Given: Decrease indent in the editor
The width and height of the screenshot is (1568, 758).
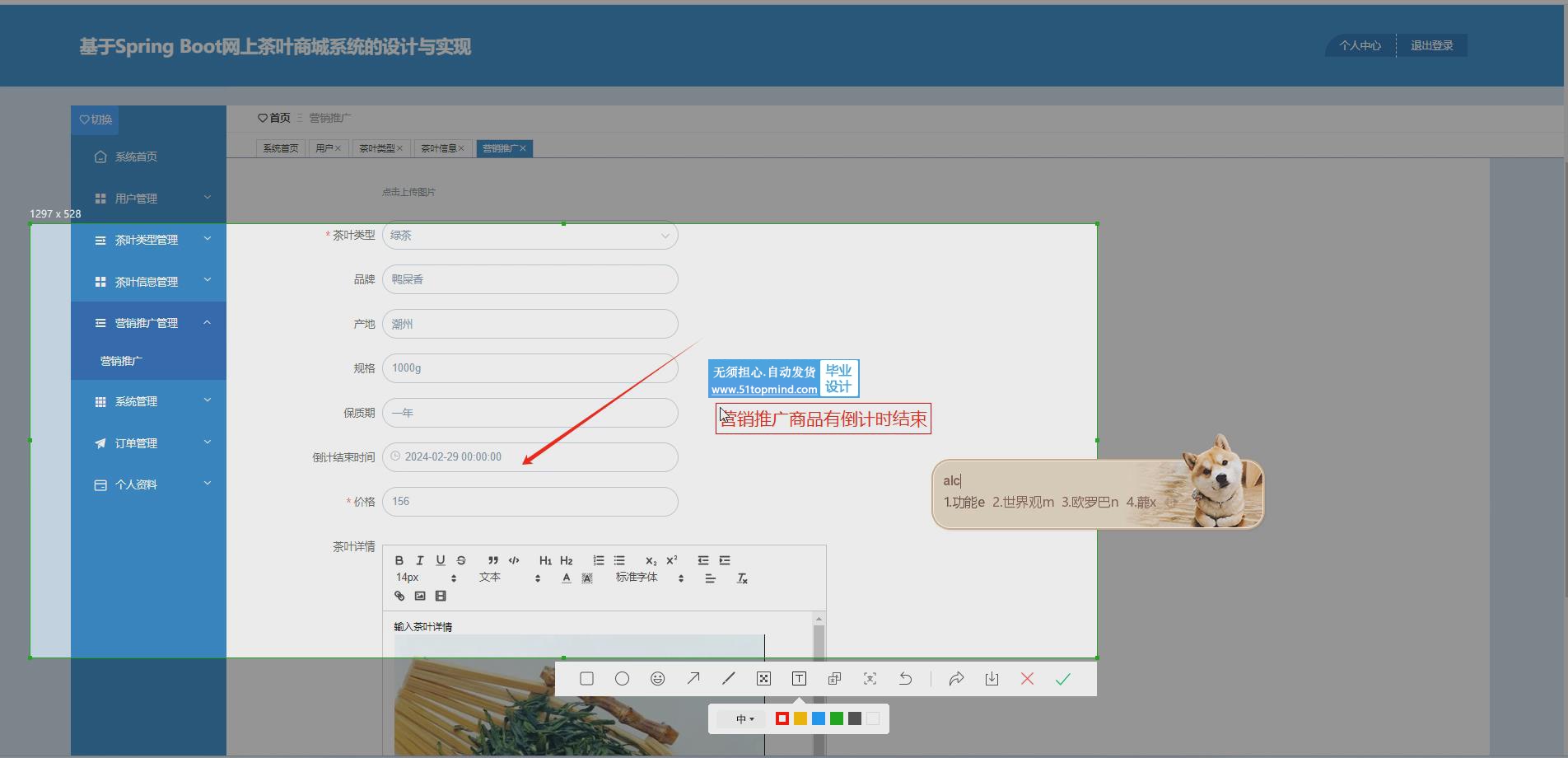Looking at the screenshot, I should (x=703, y=560).
